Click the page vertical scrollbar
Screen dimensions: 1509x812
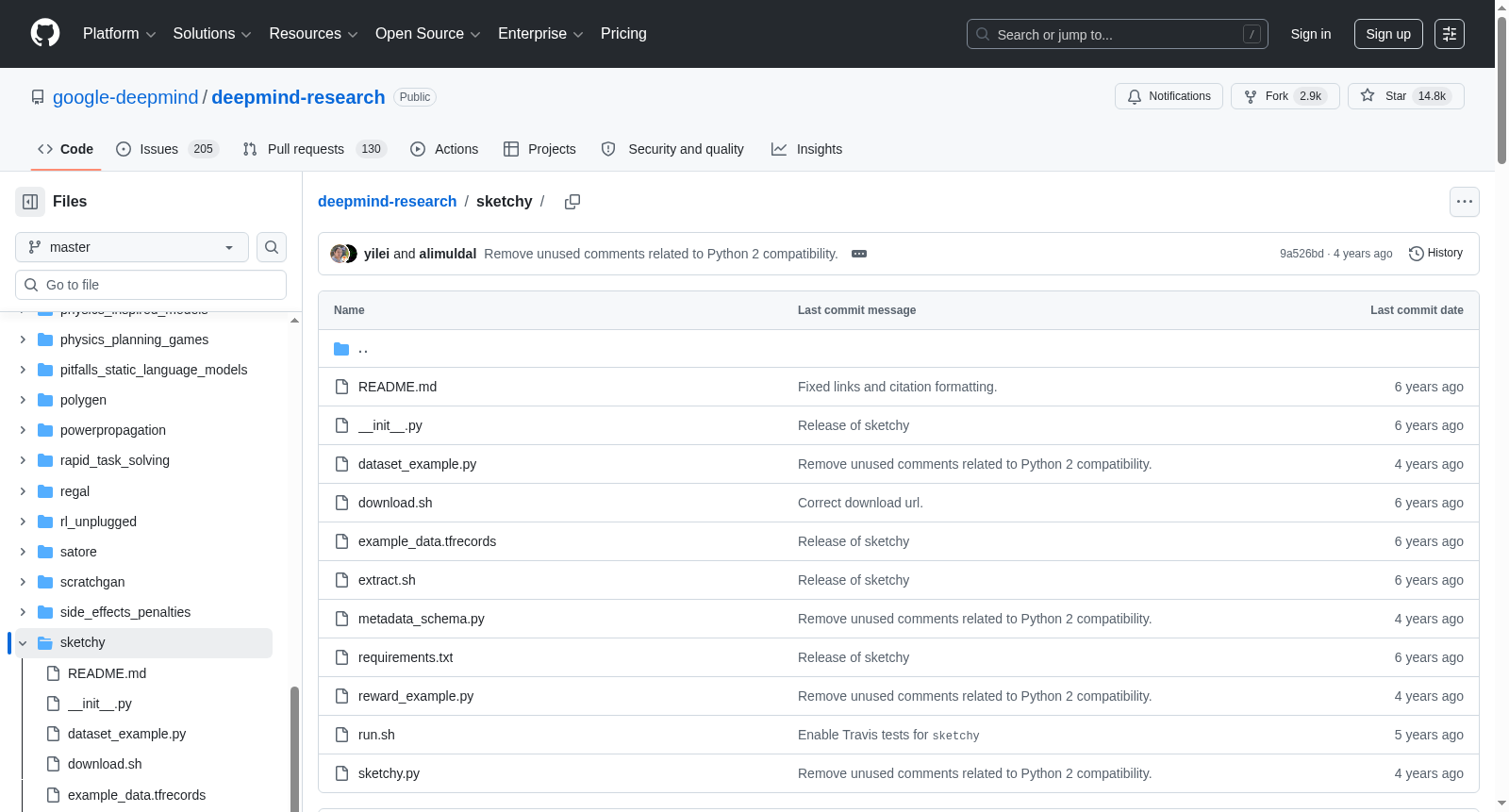coord(1501,89)
